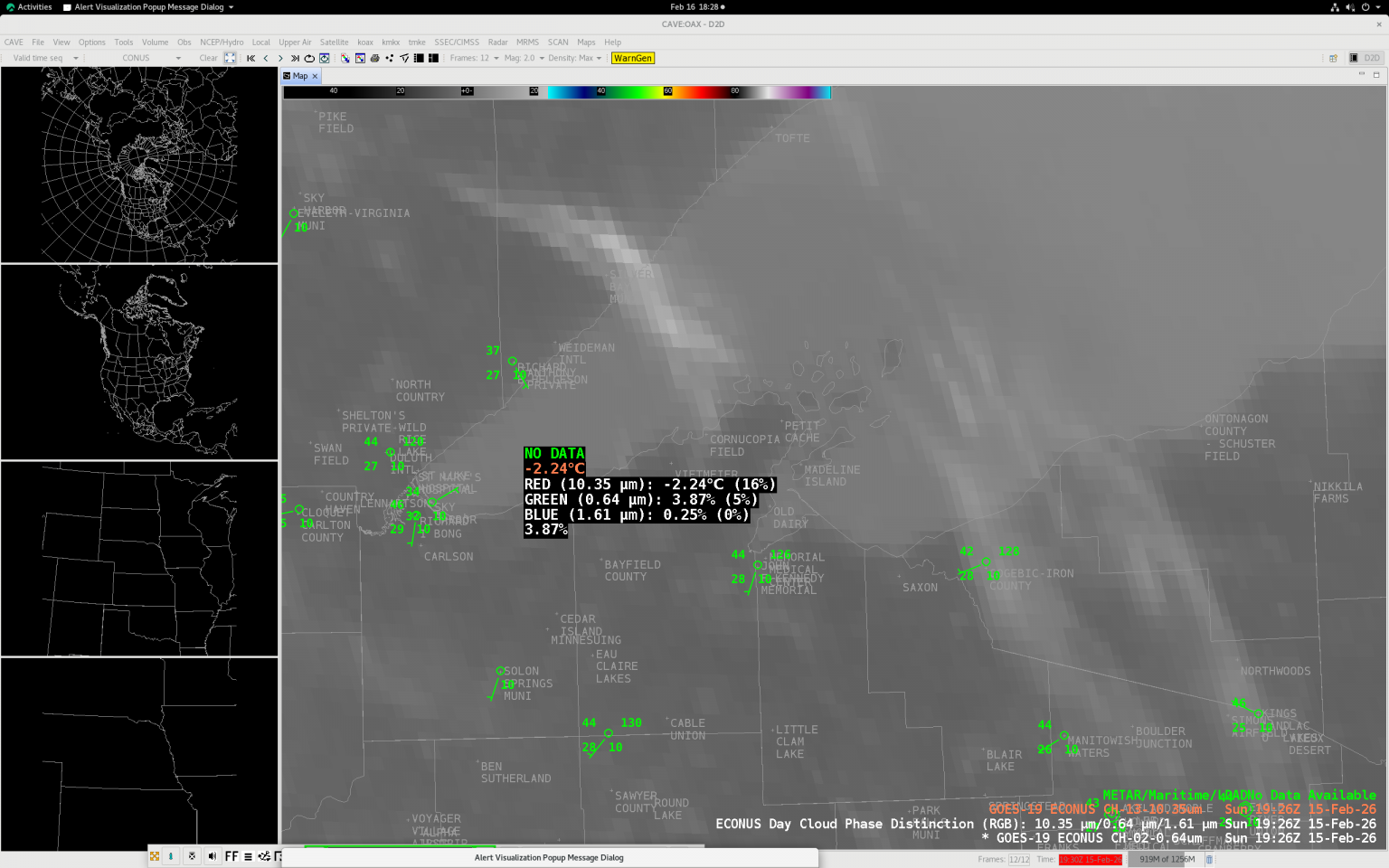Toggle animation looping
The width and height of the screenshot is (1389, 868).
tap(309, 58)
